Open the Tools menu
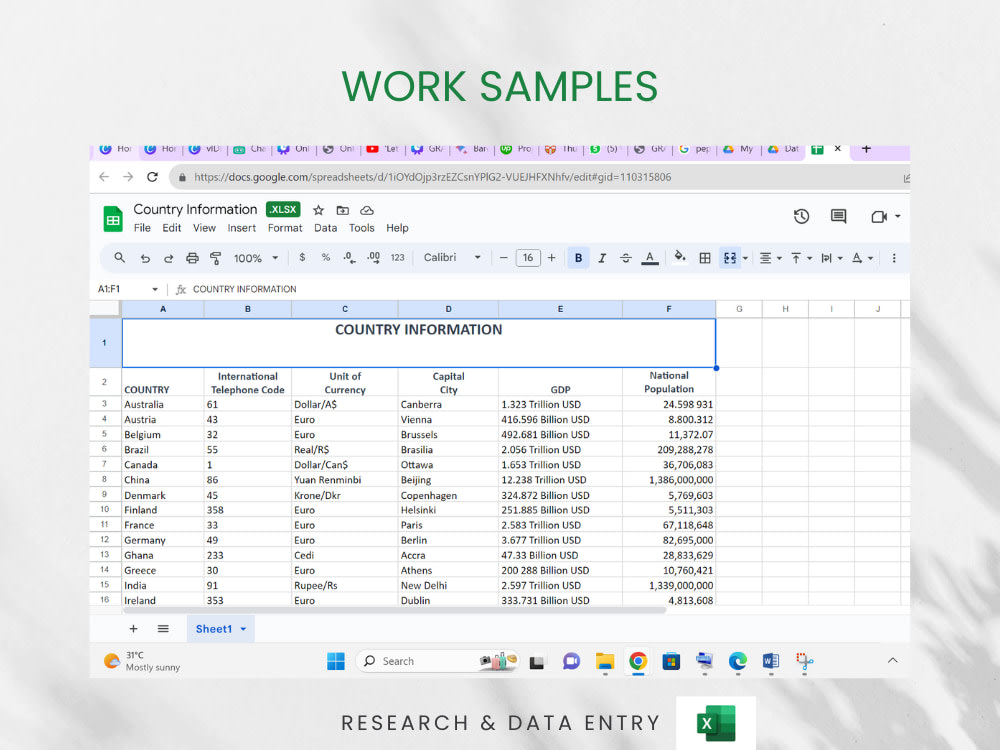The height and width of the screenshot is (750, 1000). (362, 228)
